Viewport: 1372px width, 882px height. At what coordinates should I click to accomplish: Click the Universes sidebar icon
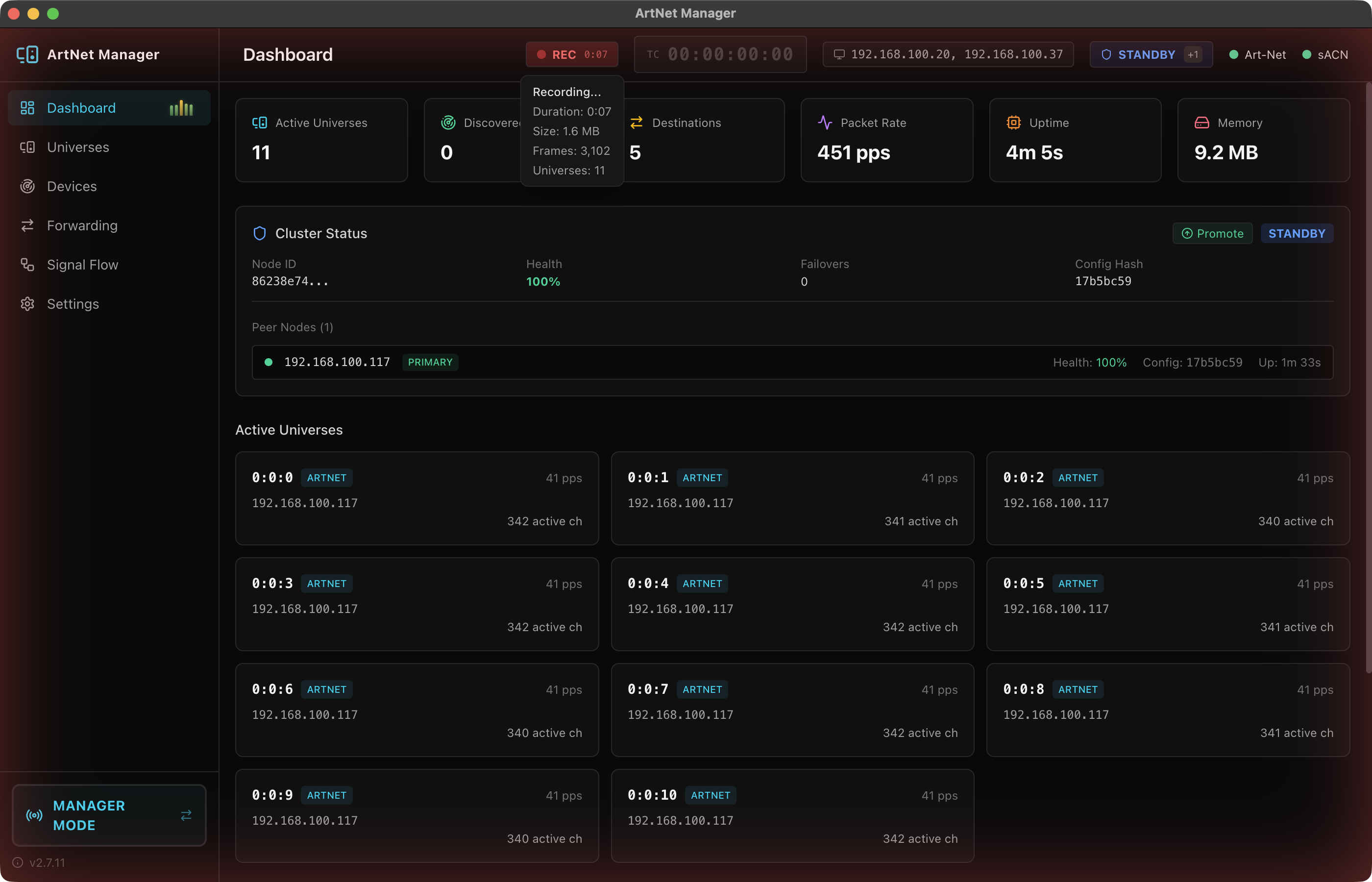(27, 147)
